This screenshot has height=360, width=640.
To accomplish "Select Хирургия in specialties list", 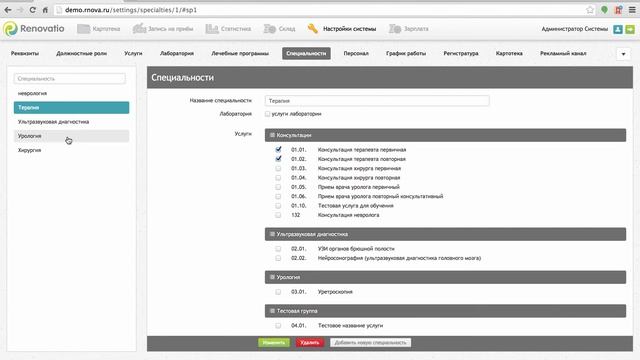I will pos(71,150).
